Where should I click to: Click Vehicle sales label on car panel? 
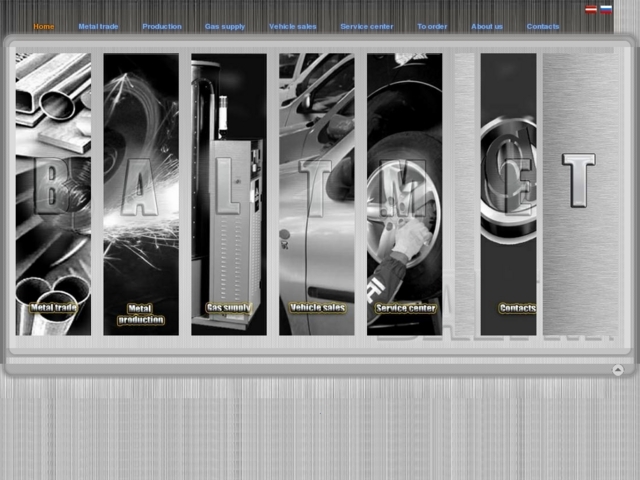pyautogui.click(x=317, y=308)
